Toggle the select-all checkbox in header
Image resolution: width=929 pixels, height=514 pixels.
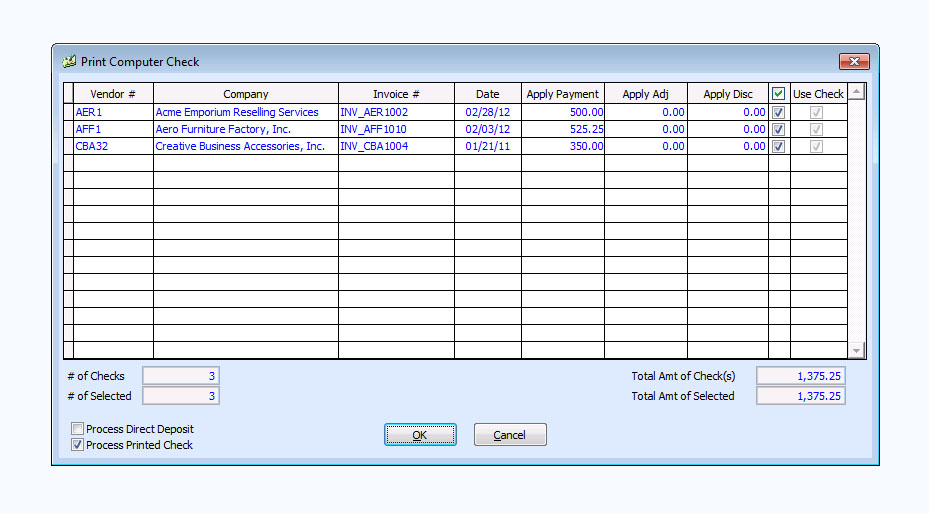pyautogui.click(x=778, y=94)
